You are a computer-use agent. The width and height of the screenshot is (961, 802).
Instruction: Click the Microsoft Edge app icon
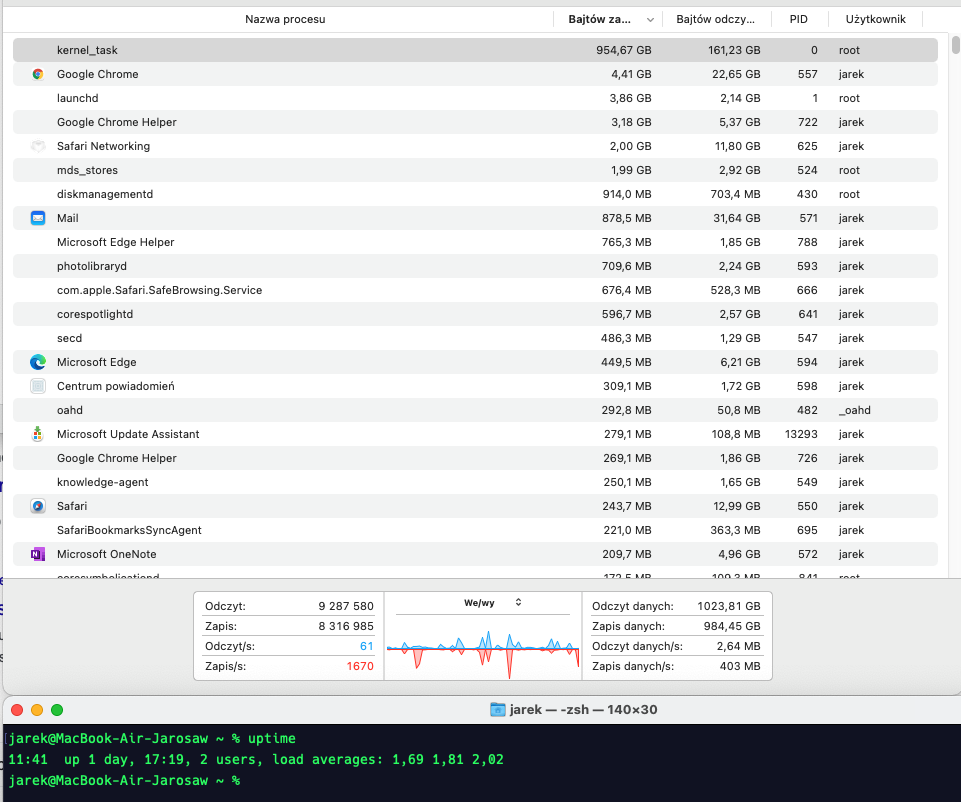pyautogui.click(x=38, y=362)
